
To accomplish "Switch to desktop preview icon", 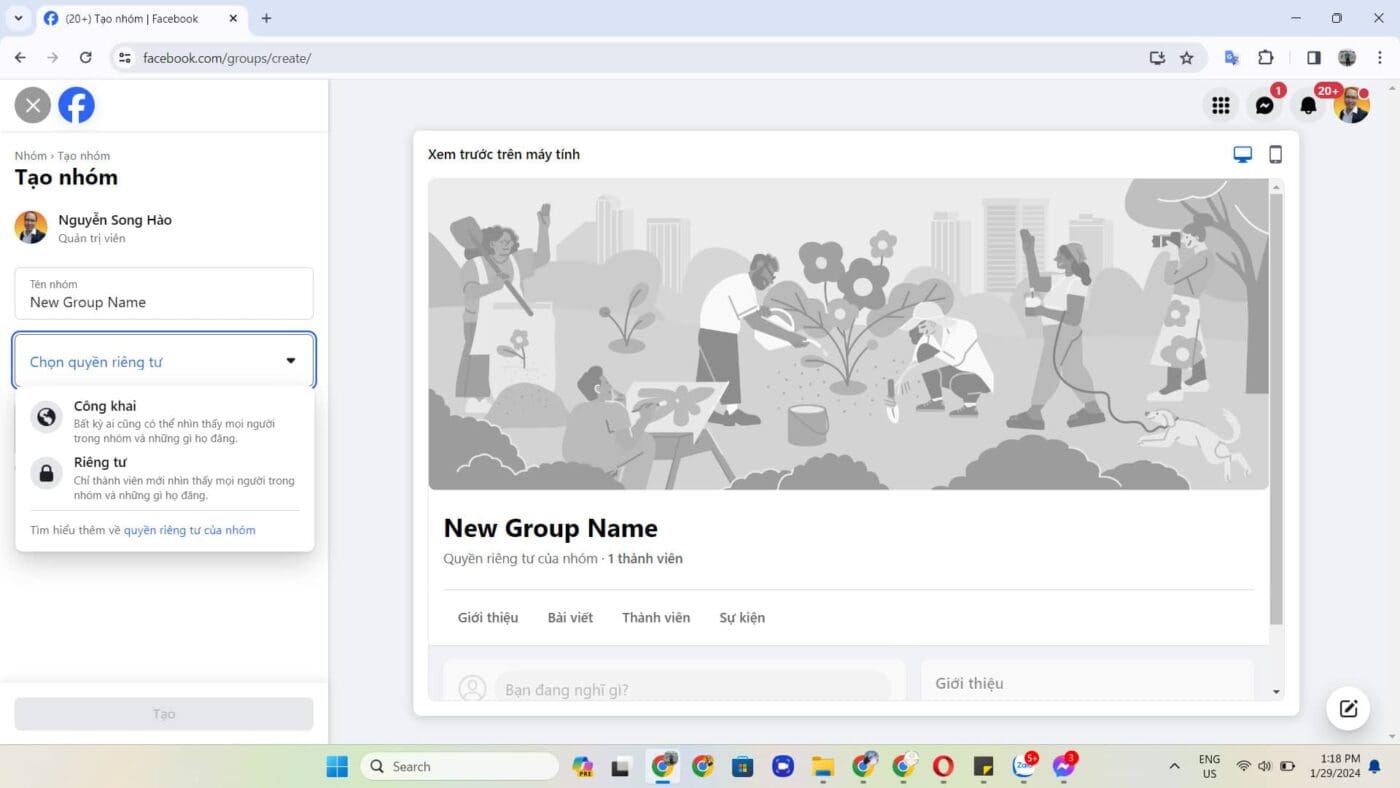I will tap(1242, 154).
